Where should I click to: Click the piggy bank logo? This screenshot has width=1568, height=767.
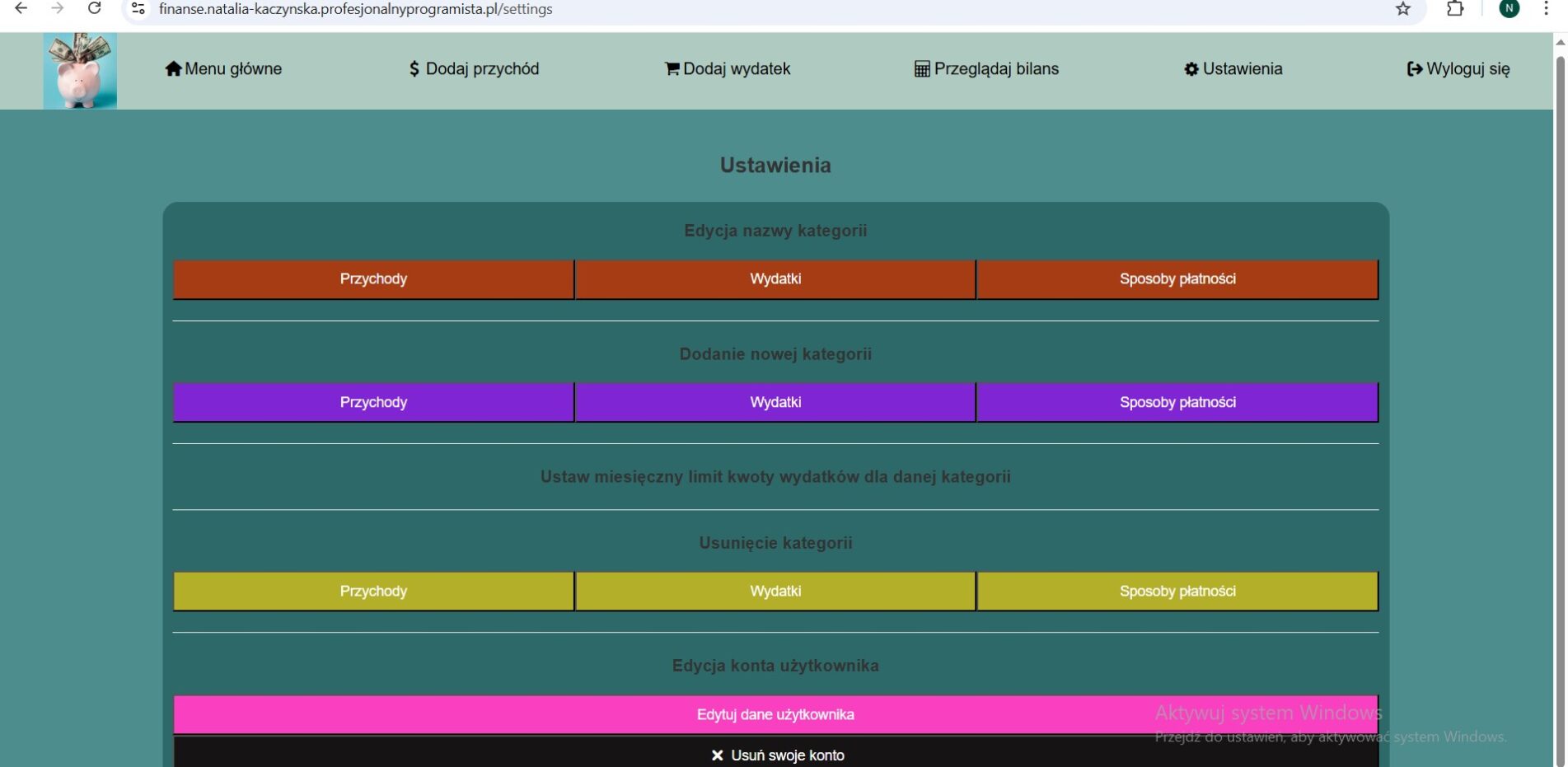pos(80,70)
